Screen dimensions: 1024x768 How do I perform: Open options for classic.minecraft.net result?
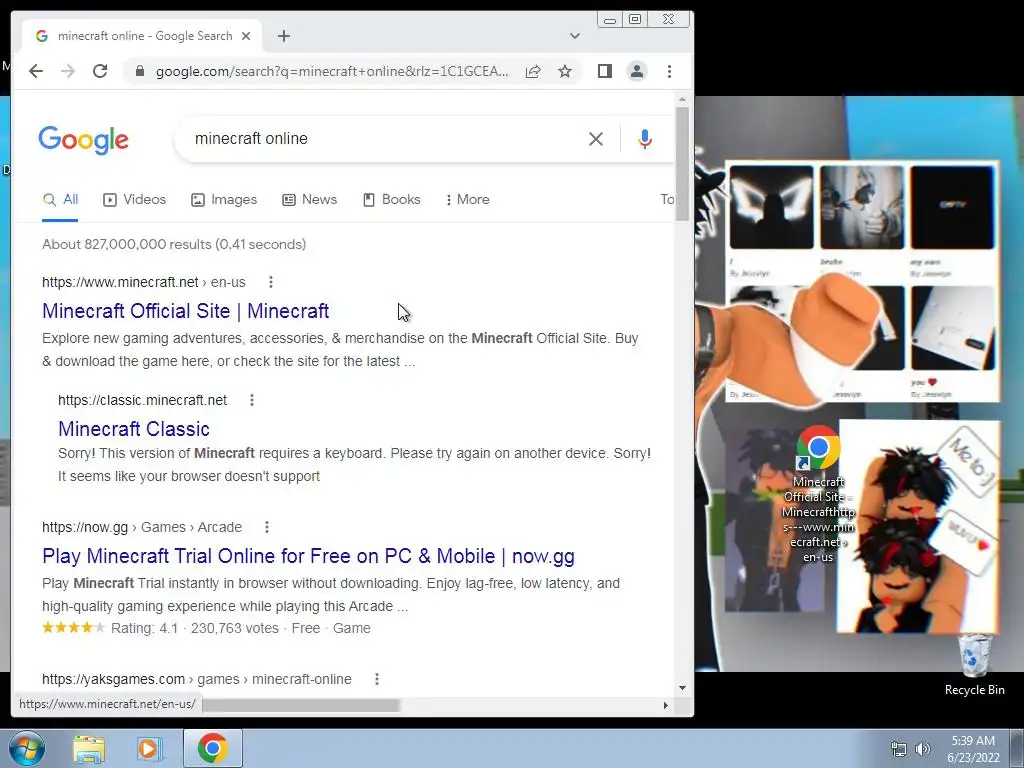[x=252, y=400]
